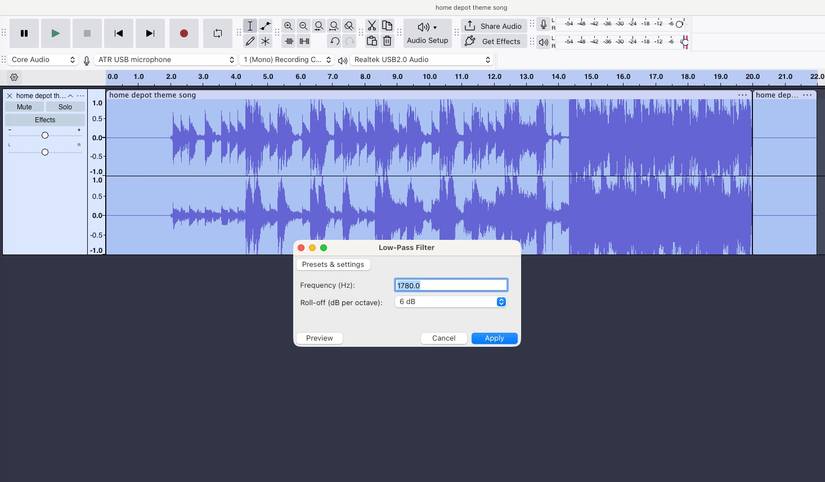Open the first clip's three-dots menu
Viewport: 825px width, 482px height.
tap(742, 95)
